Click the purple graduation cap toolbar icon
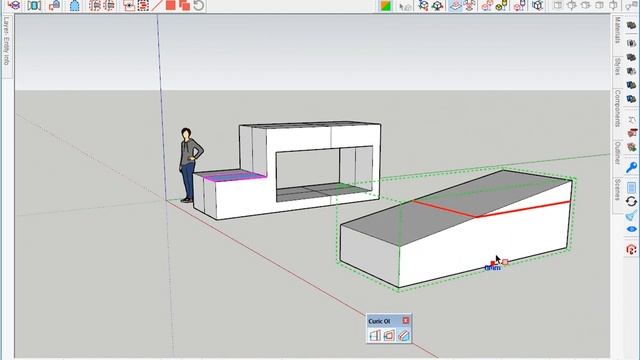 pos(14,5)
